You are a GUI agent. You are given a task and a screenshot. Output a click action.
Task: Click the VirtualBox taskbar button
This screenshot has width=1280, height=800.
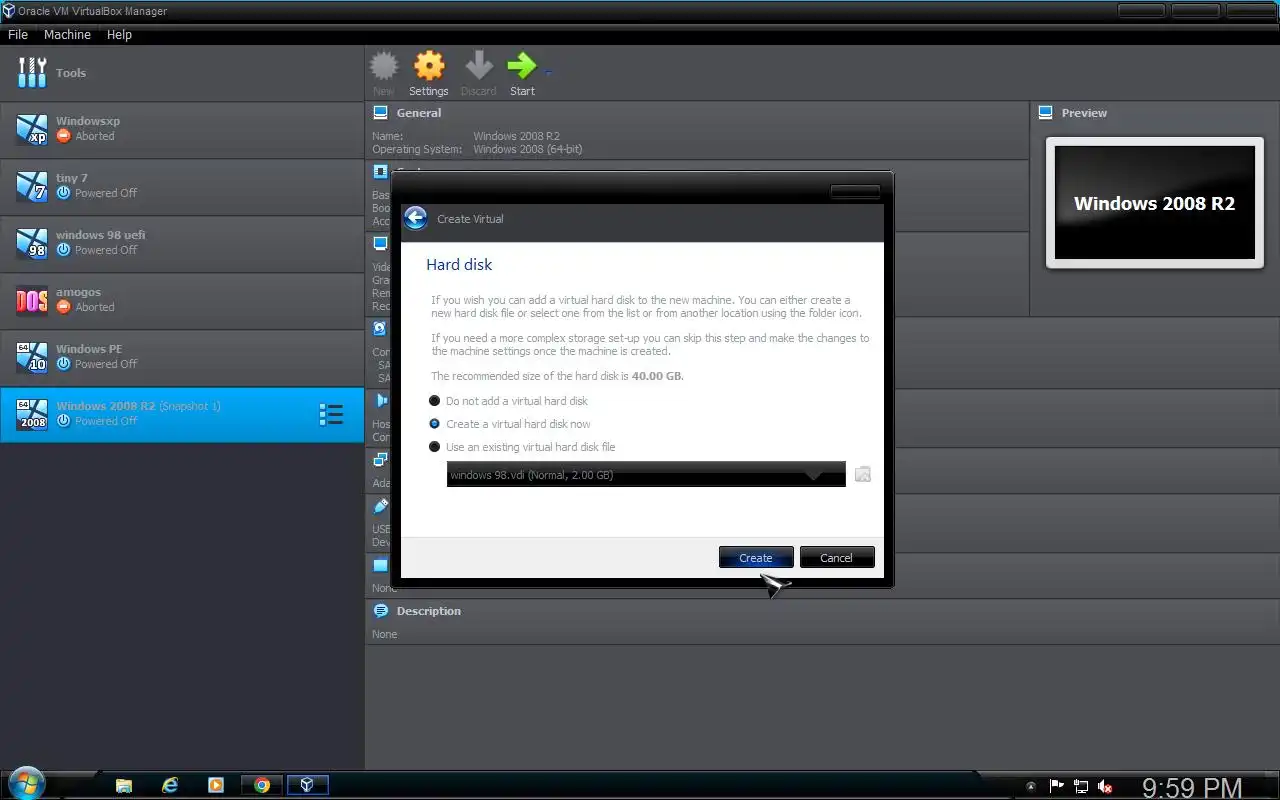[307, 785]
